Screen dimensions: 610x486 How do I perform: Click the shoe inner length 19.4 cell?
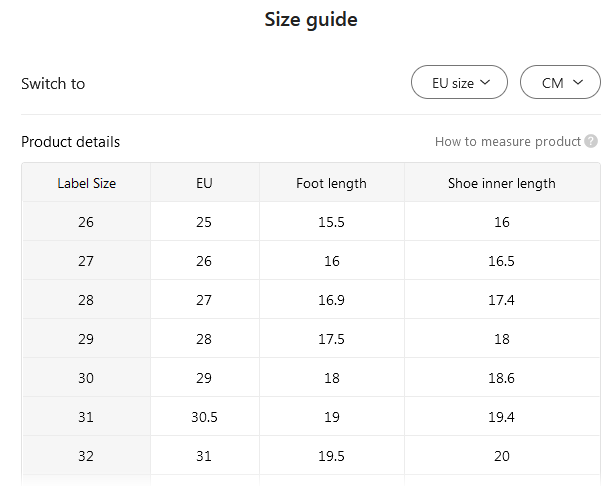point(501,417)
